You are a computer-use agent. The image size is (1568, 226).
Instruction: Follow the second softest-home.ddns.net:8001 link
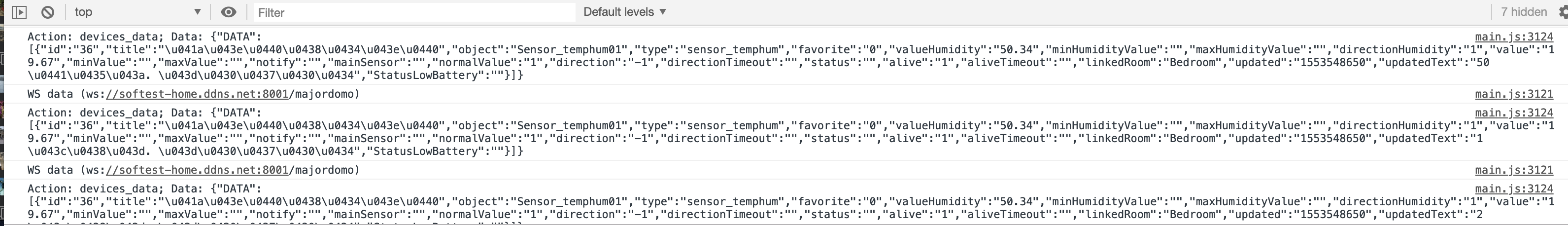[197, 171]
